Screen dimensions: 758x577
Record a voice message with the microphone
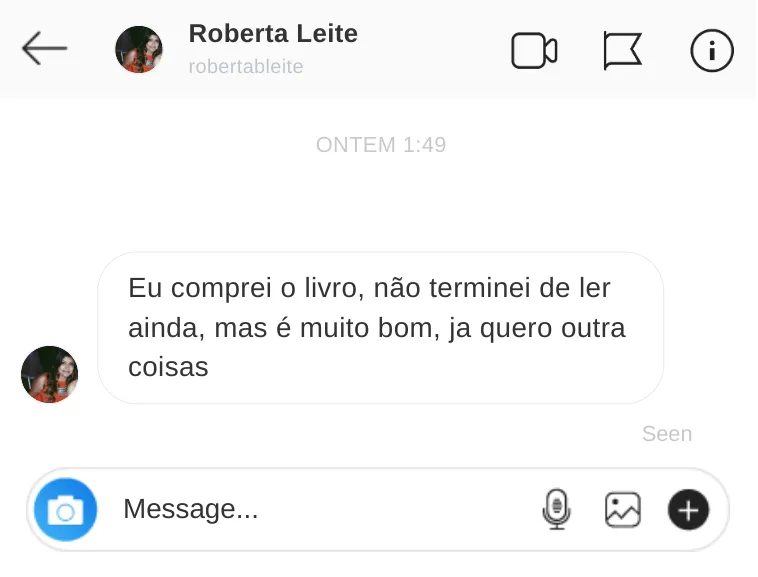[556, 510]
